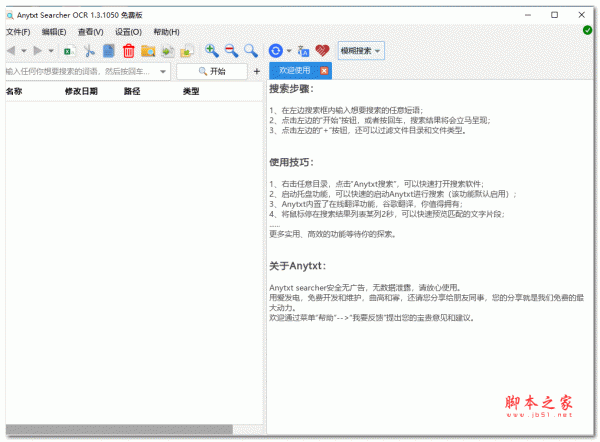
Task: Open the 设置(O) menu
Action: pyautogui.click(x=128, y=32)
